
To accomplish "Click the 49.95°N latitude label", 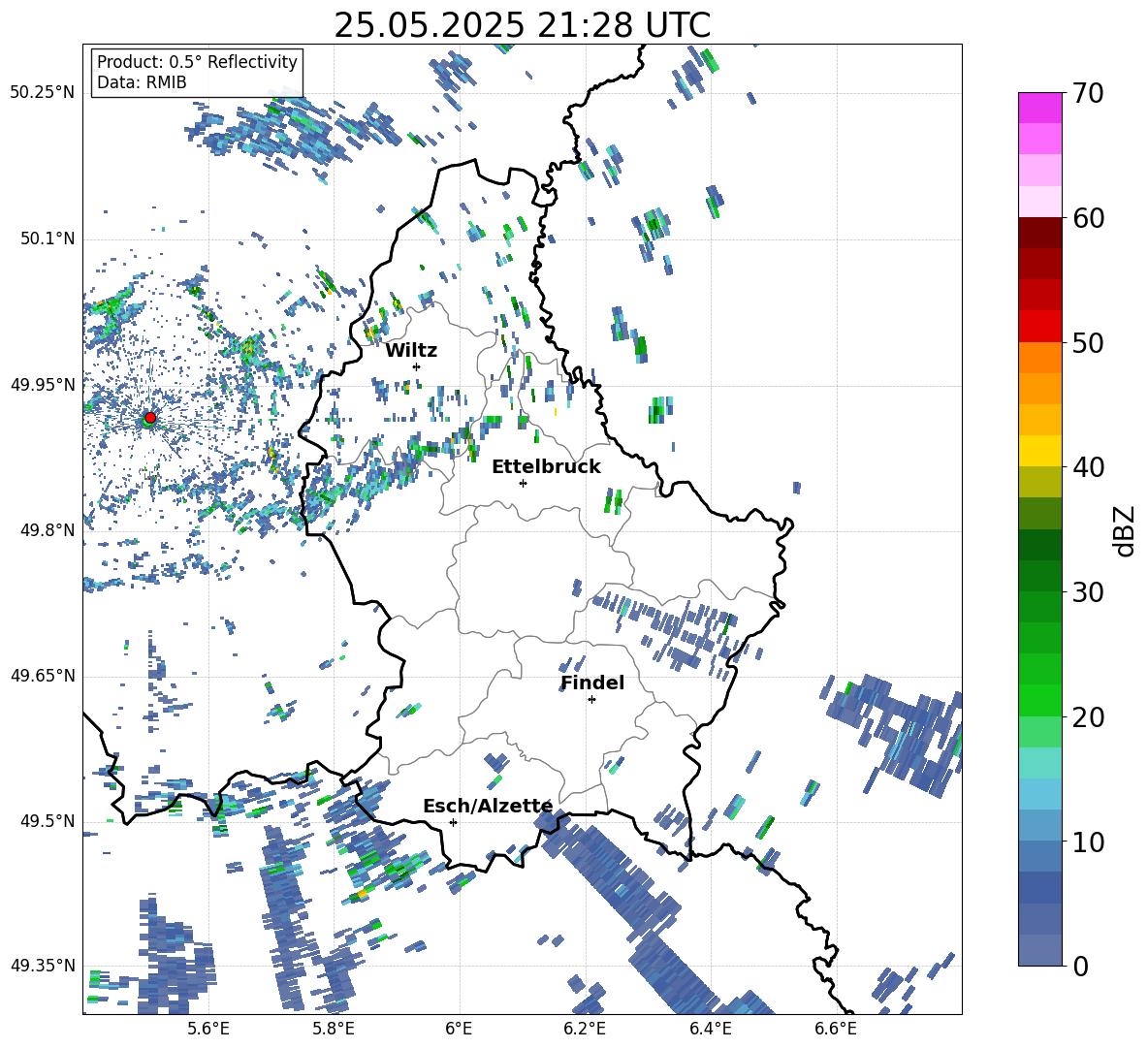I will 43,385.
